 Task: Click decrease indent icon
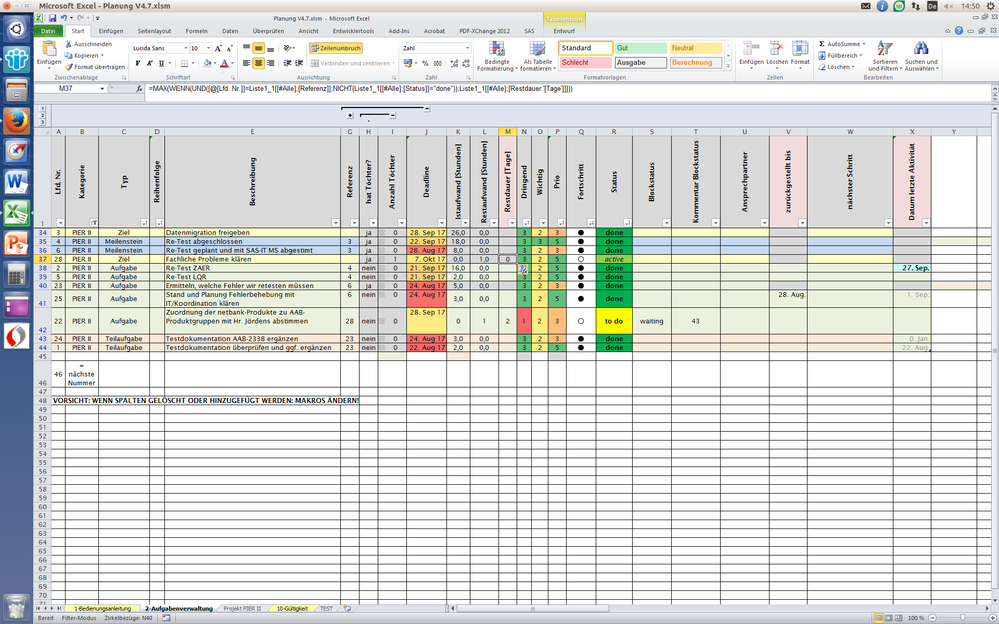[x=287, y=63]
